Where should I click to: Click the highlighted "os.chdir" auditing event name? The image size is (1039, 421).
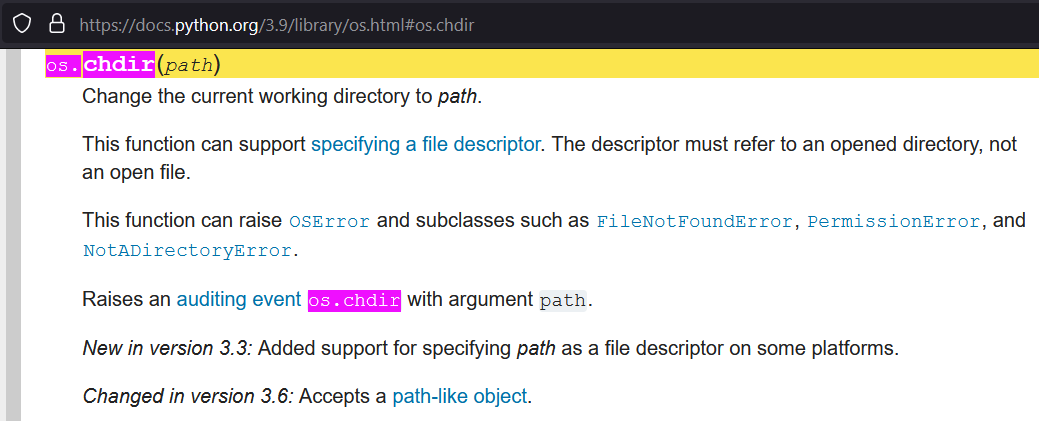(x=354, y=300)
